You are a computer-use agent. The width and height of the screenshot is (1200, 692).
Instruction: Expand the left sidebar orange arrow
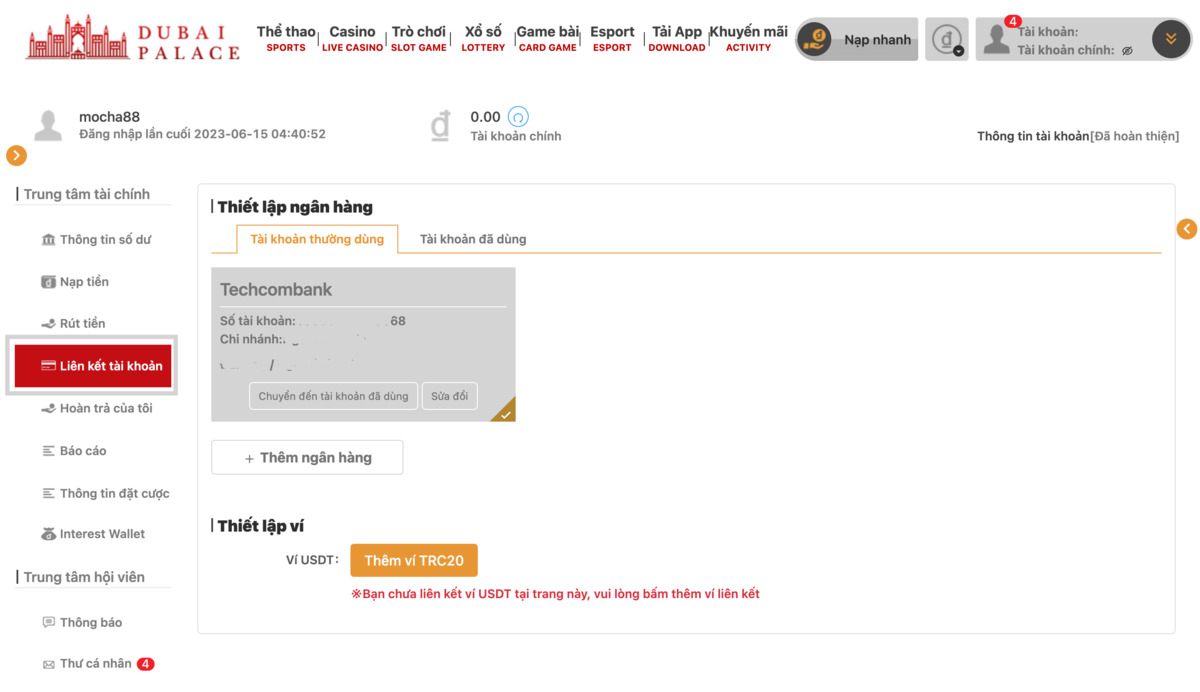pyautogui.click(x=16, y=155)
